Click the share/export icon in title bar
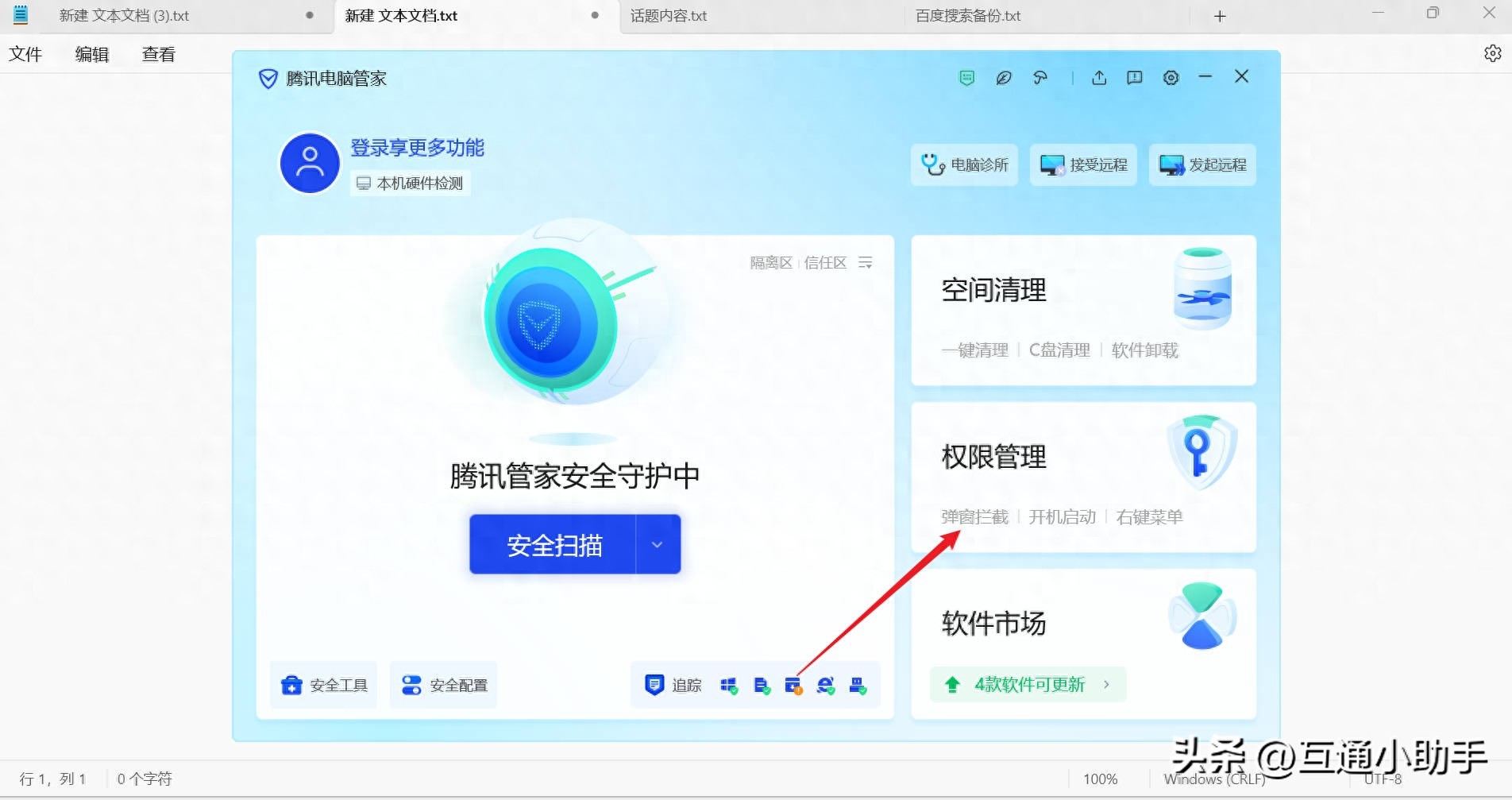Screen dimensions: 1512x800 point(1099,77)
